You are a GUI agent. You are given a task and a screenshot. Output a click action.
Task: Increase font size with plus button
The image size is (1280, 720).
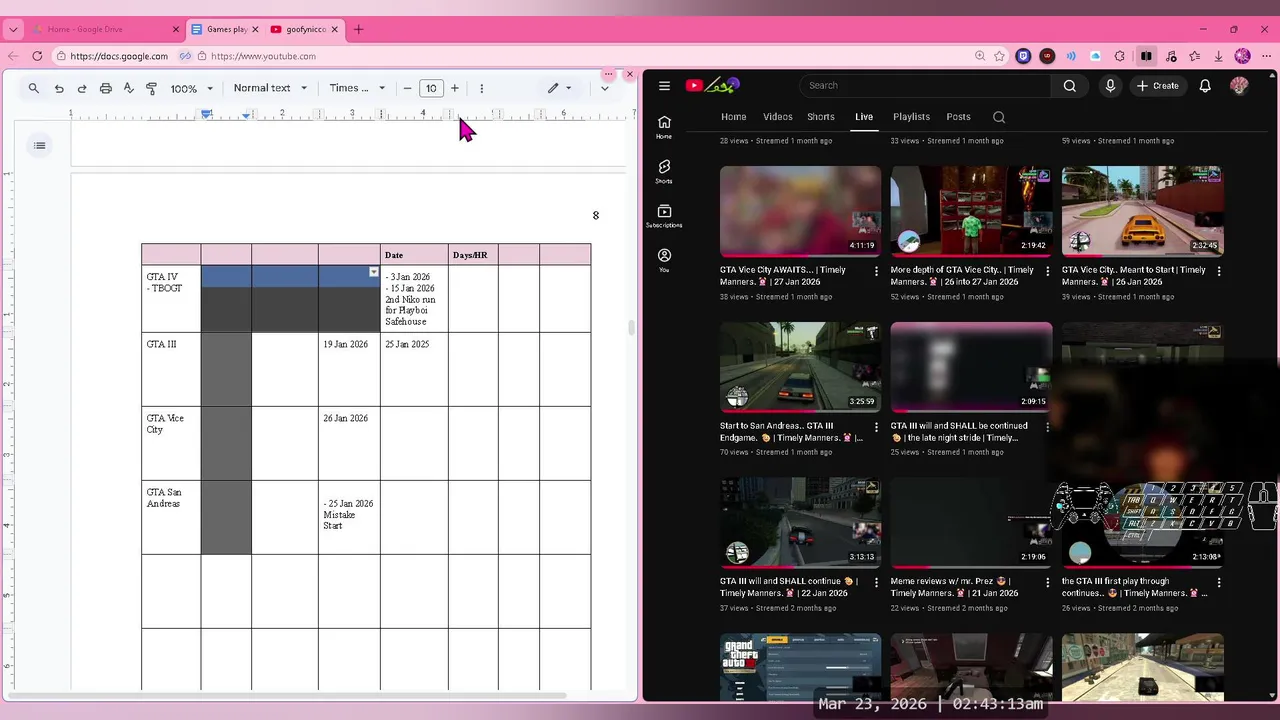click(x=455, y=88)
